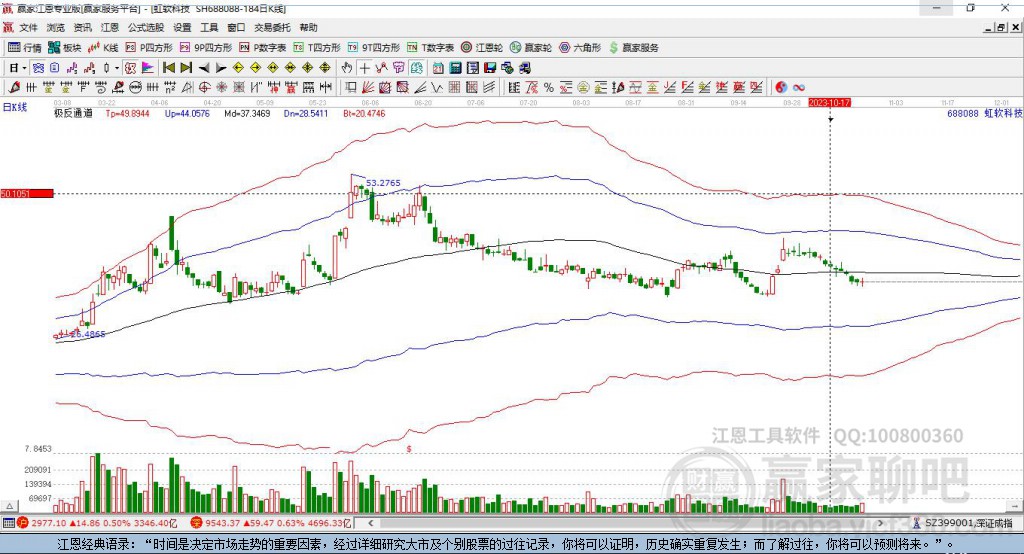
Task: Expand the candlestick style dropdown arrow
Action: [117, 68]
